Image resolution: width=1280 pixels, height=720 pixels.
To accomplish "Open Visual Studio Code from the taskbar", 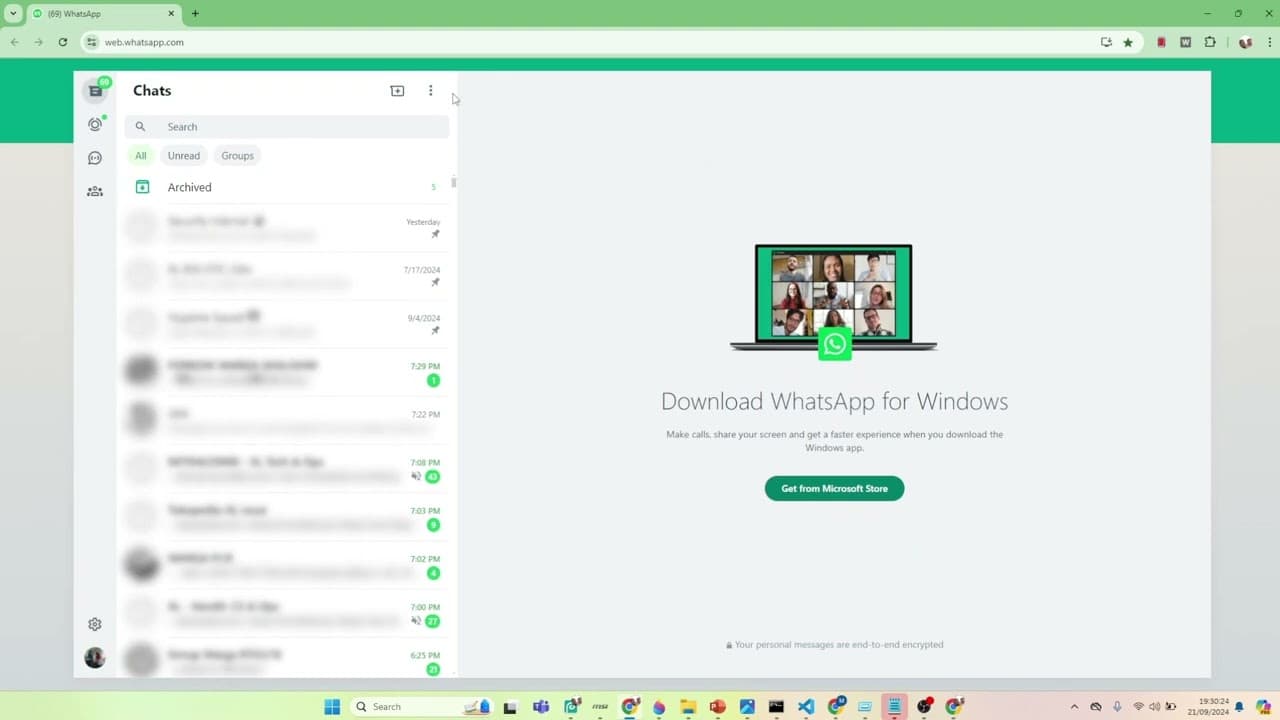I will click(806, 707).
